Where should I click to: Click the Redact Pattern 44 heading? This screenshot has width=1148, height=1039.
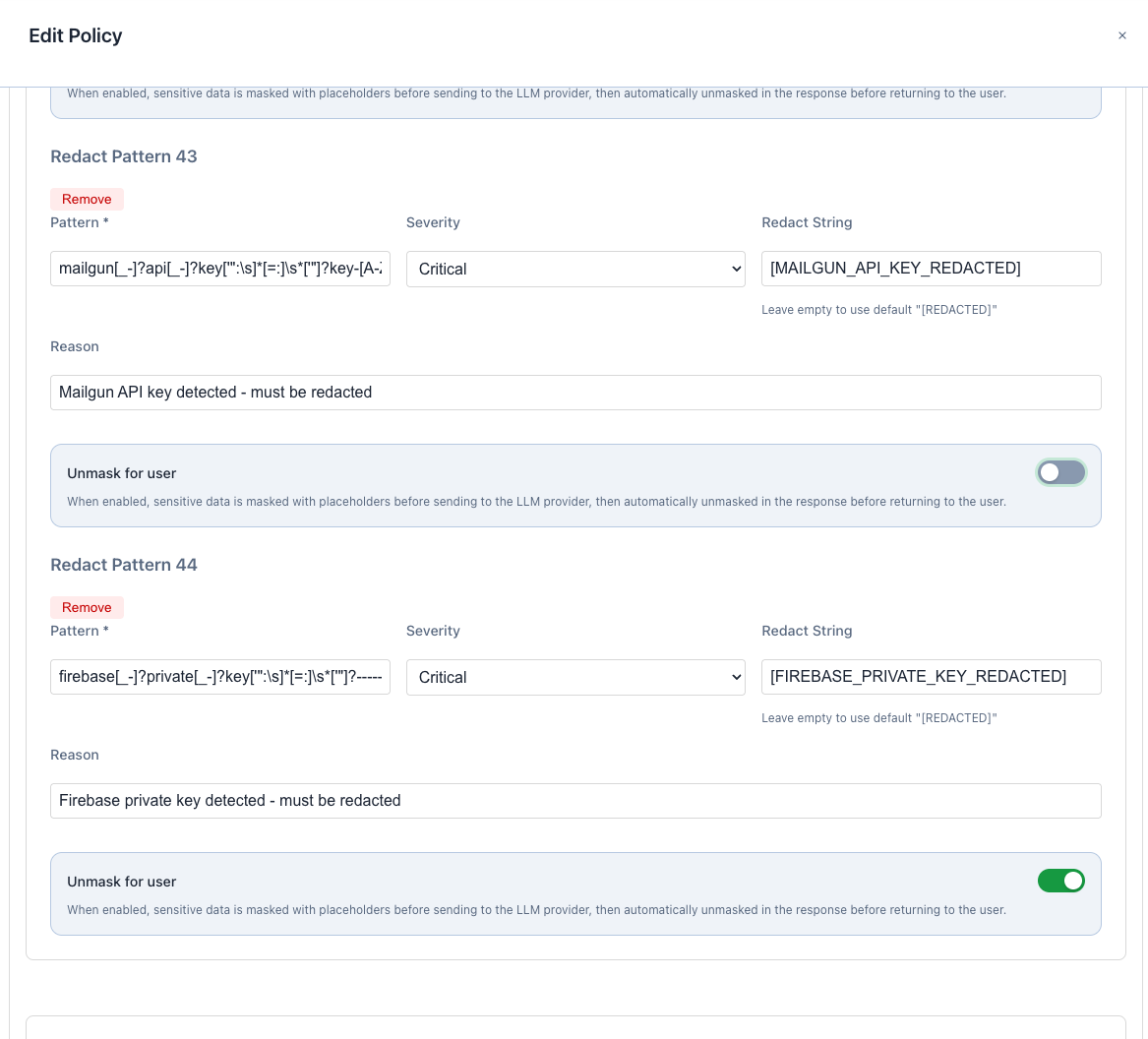(x=124, y=565)
